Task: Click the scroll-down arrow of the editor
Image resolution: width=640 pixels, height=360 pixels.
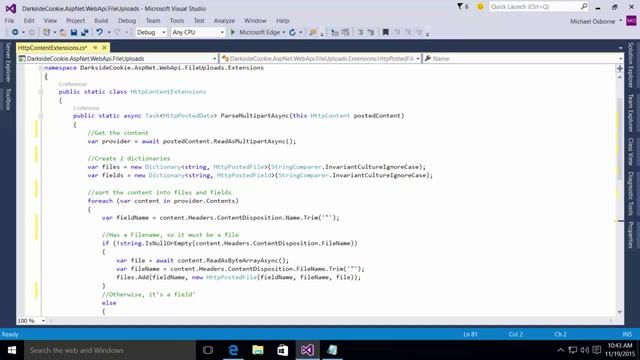Action: [x=620, y=312]
